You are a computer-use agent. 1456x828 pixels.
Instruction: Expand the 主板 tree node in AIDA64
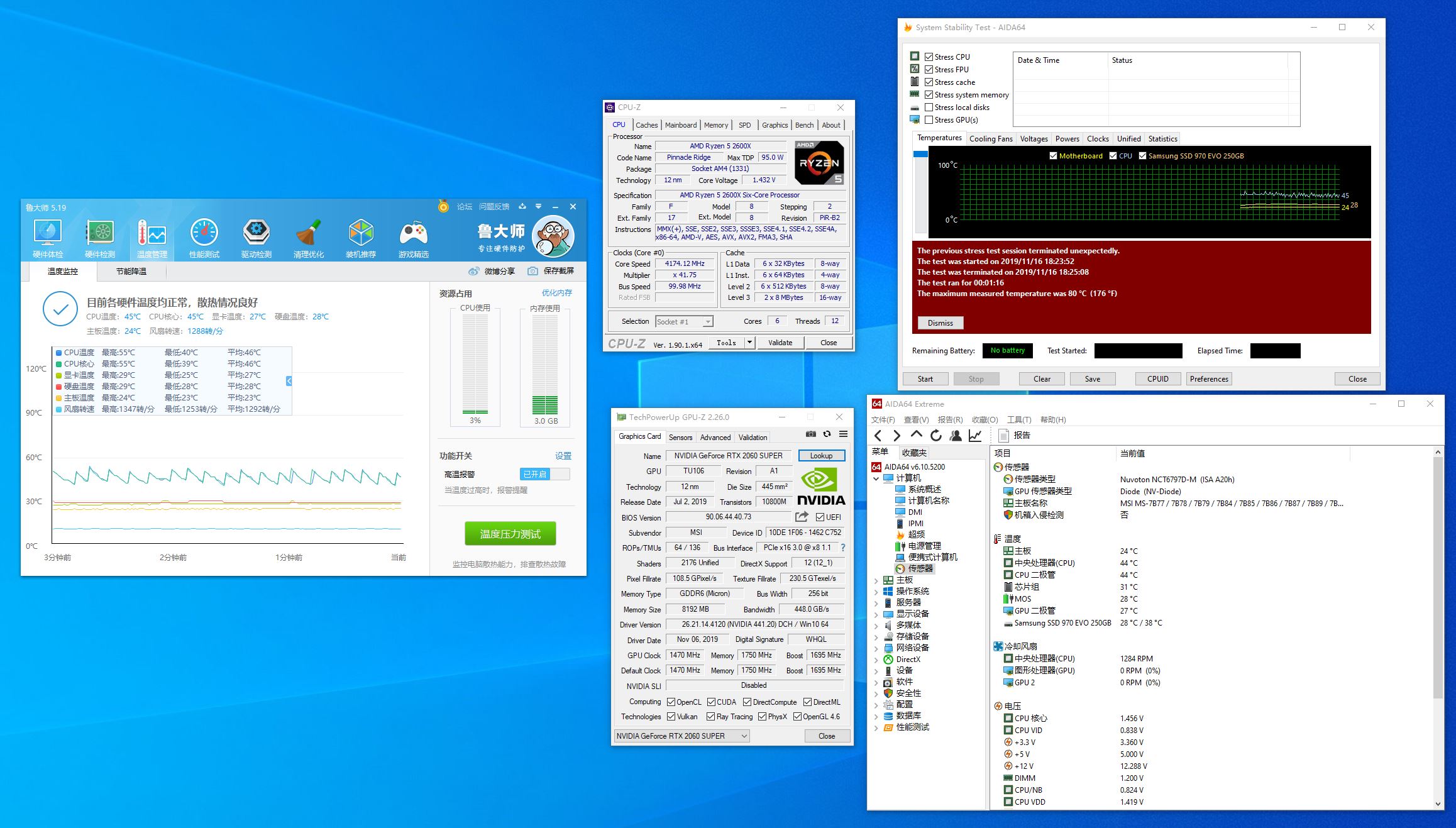pos(876,580)
